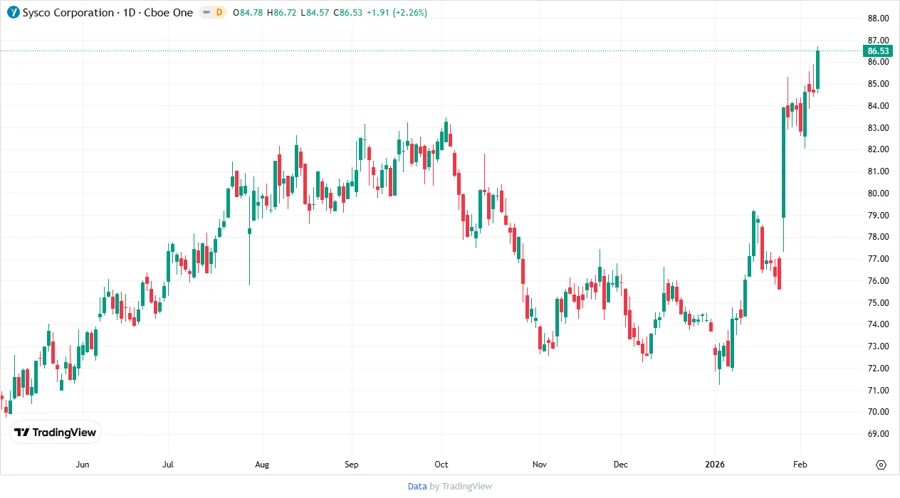900x498 pixels.
Task: Select the close value C86.53
Action: (x=348, y=12)
